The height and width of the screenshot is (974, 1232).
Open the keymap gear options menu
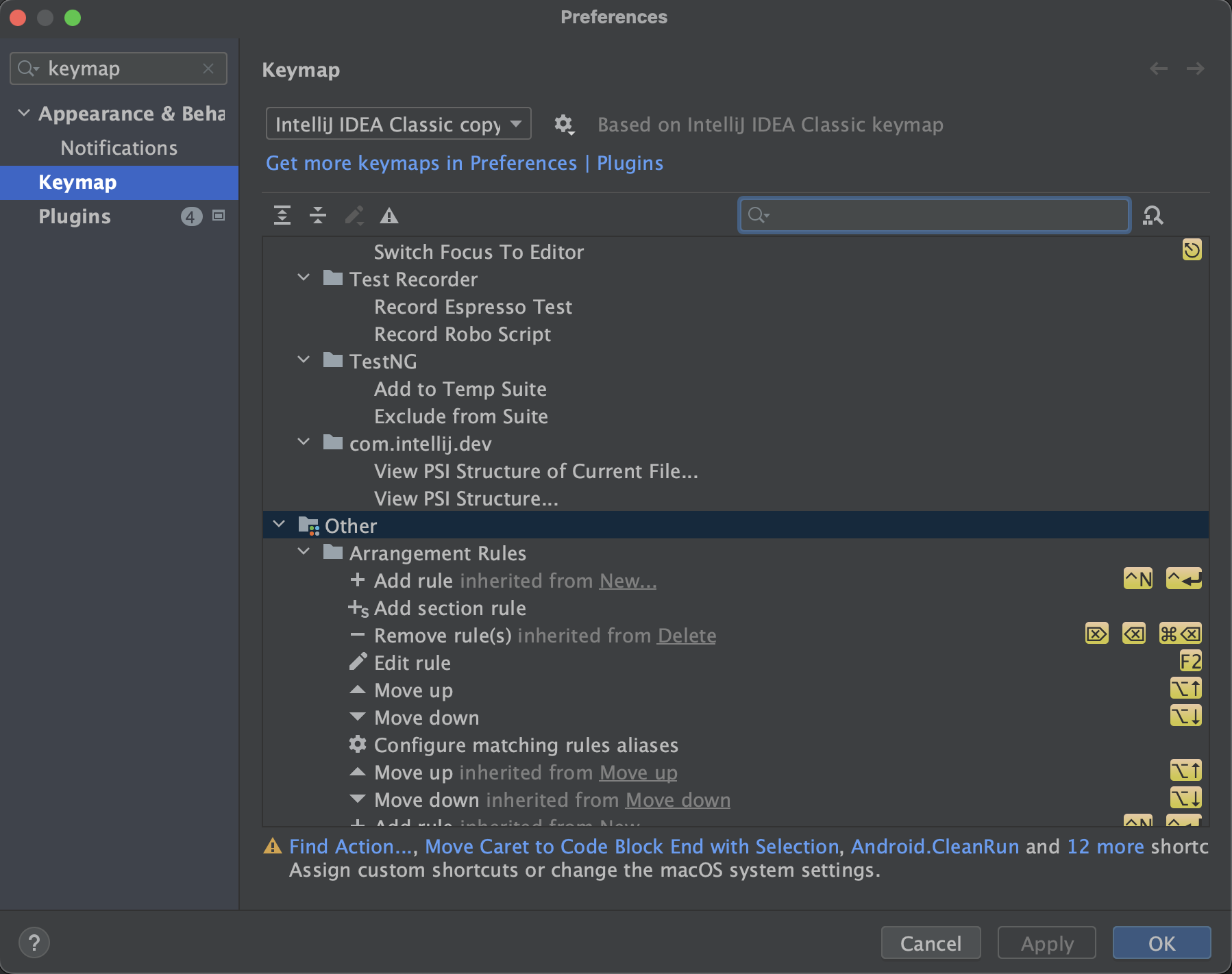point(564,124)
